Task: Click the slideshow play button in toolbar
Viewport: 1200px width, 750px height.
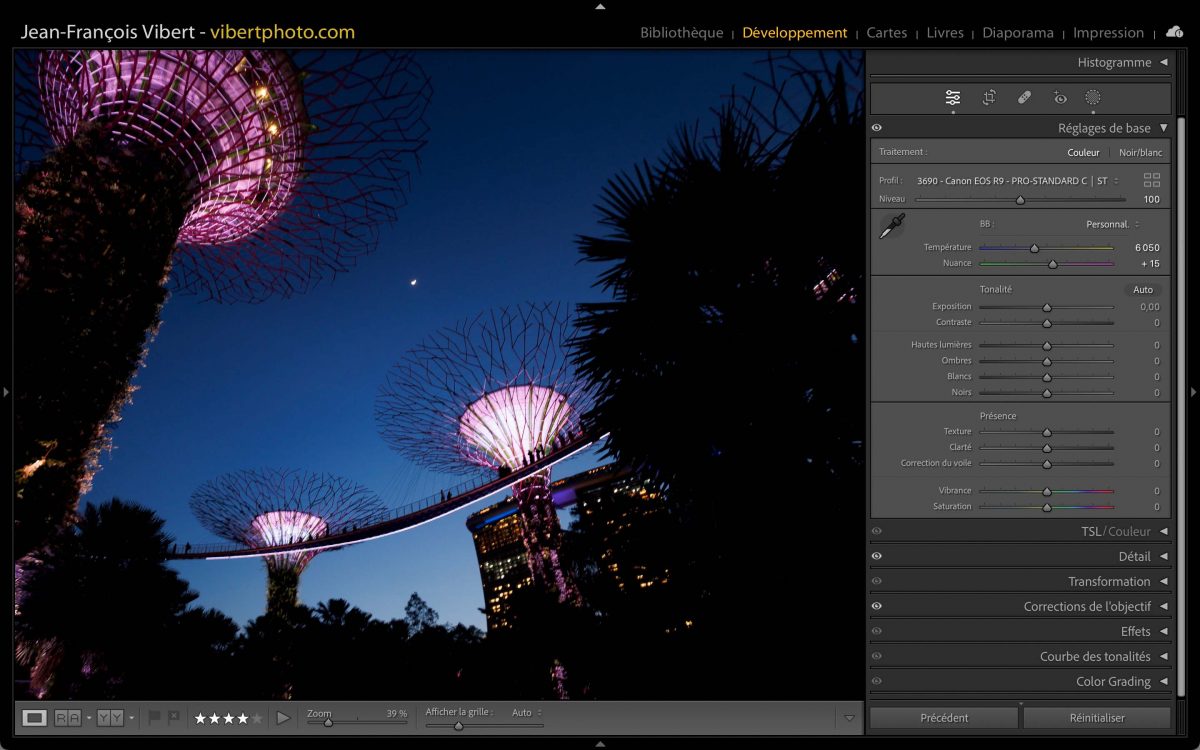Action: 283,717
